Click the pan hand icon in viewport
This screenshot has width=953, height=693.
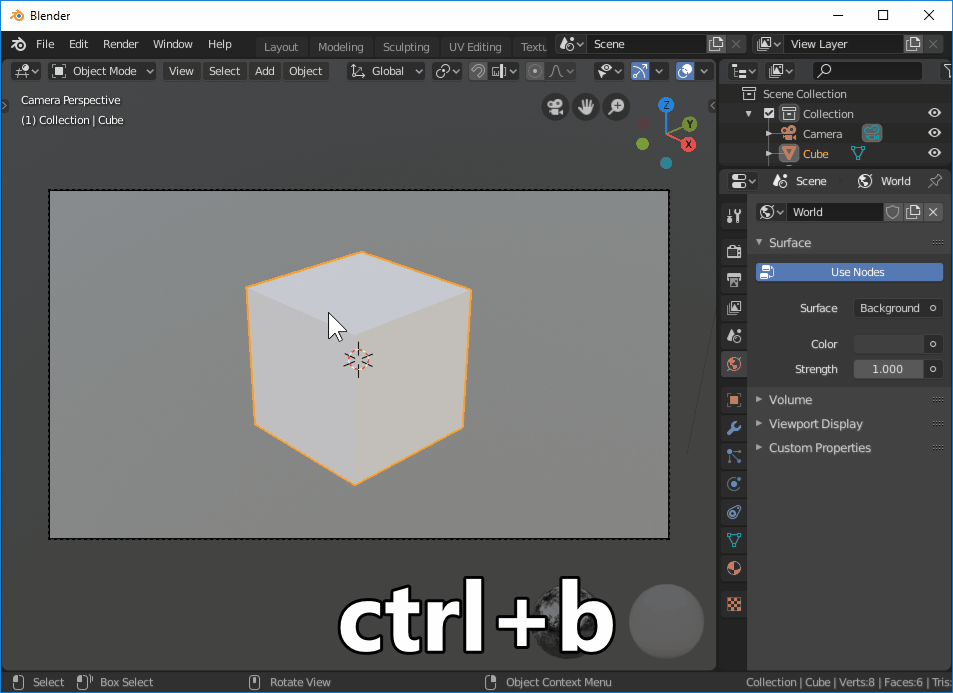(x=586, y=106)
